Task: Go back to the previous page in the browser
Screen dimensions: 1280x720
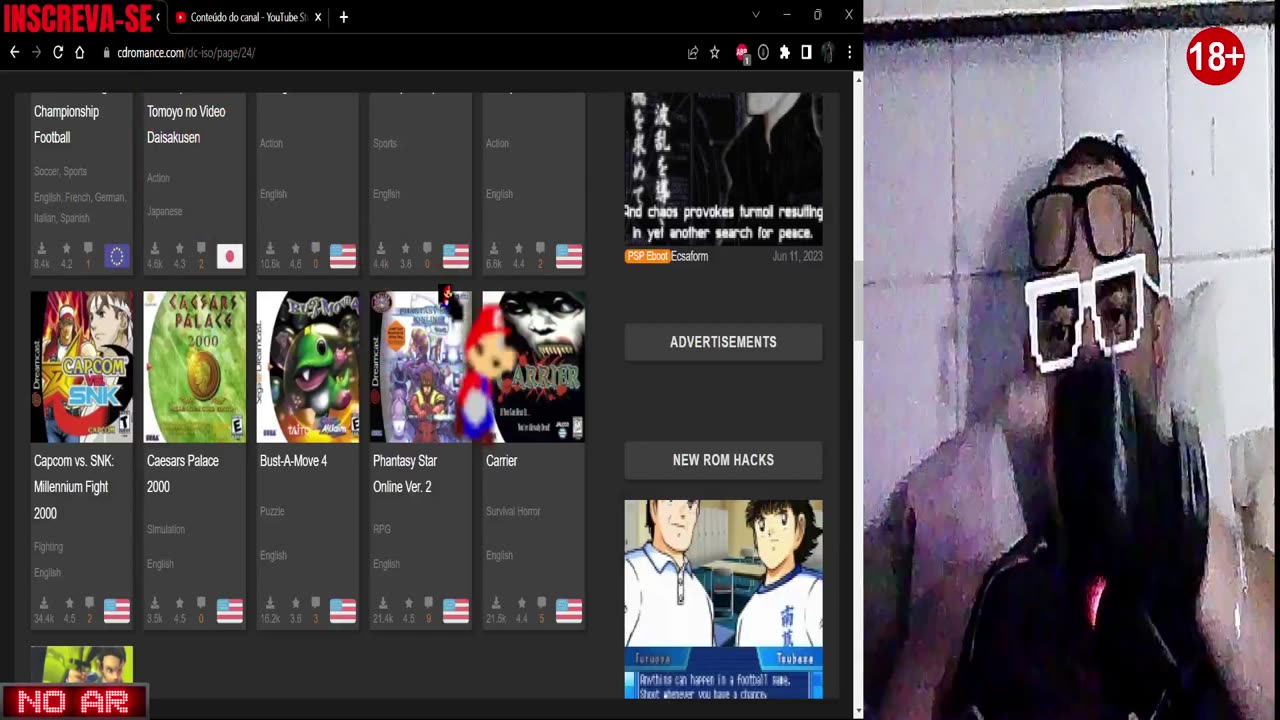Action: pyautogui.click(x=14, y=52)
